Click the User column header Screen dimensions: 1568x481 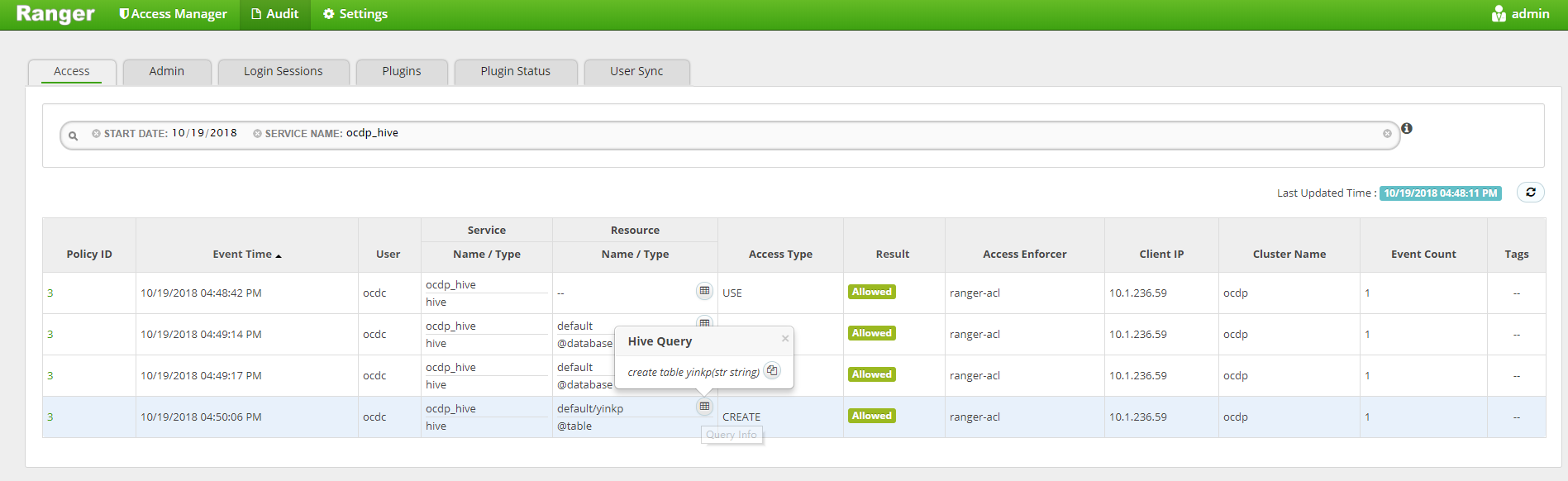388,255
